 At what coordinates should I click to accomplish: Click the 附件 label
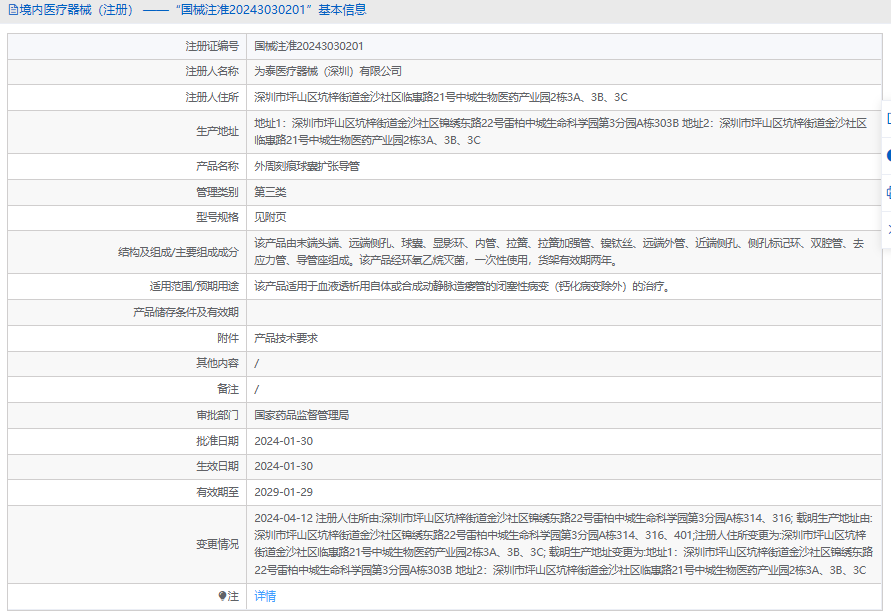point(228,338)
